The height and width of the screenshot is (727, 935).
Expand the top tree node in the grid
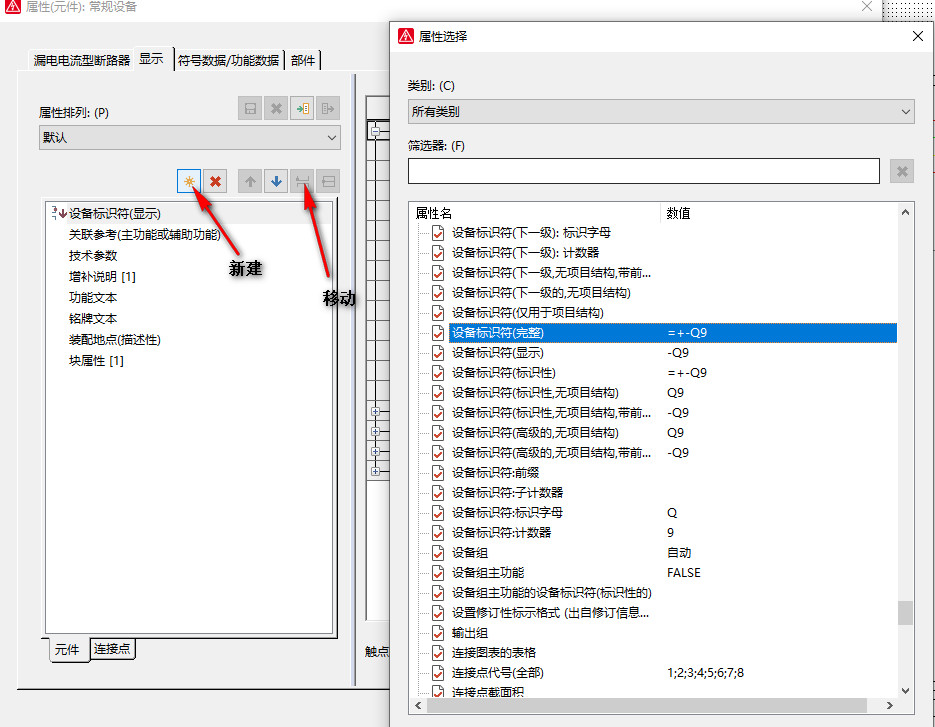point(376,131)
